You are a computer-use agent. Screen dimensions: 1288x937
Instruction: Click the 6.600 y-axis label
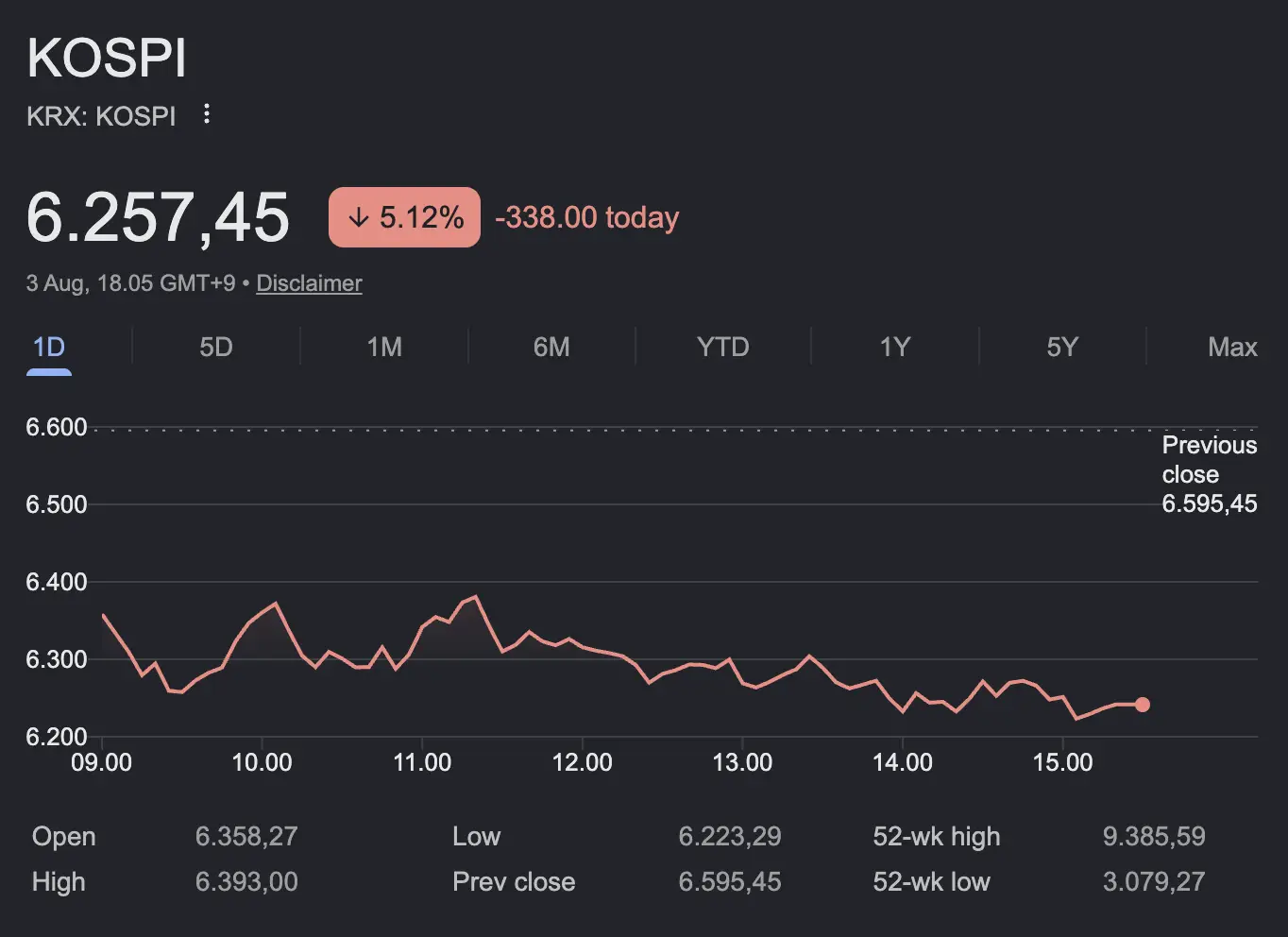tap(57, 428)
